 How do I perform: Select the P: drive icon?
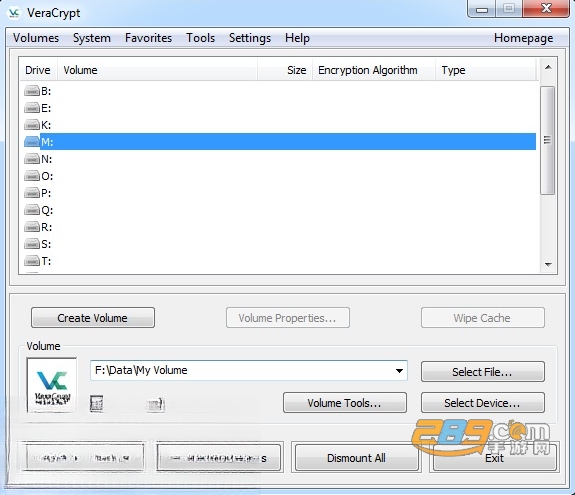(32, 192)
